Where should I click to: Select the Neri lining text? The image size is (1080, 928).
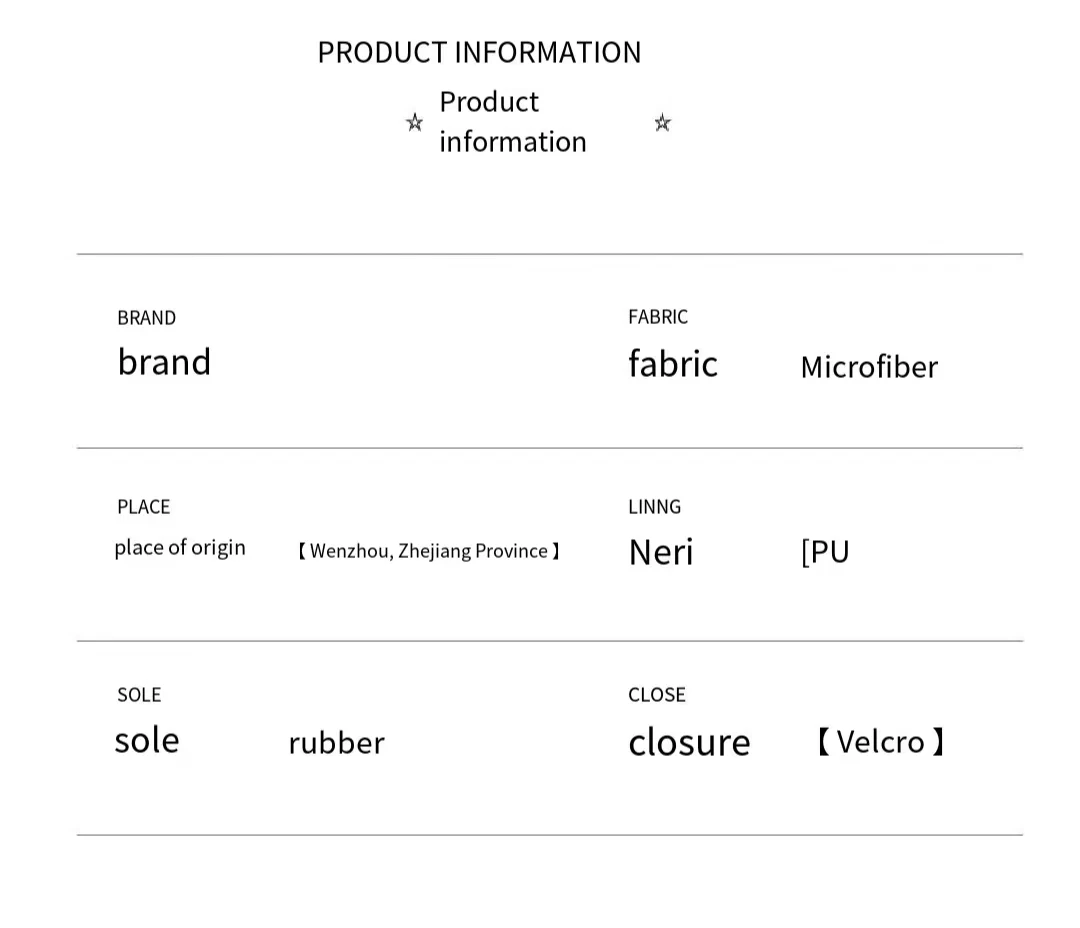click(660, 552)
